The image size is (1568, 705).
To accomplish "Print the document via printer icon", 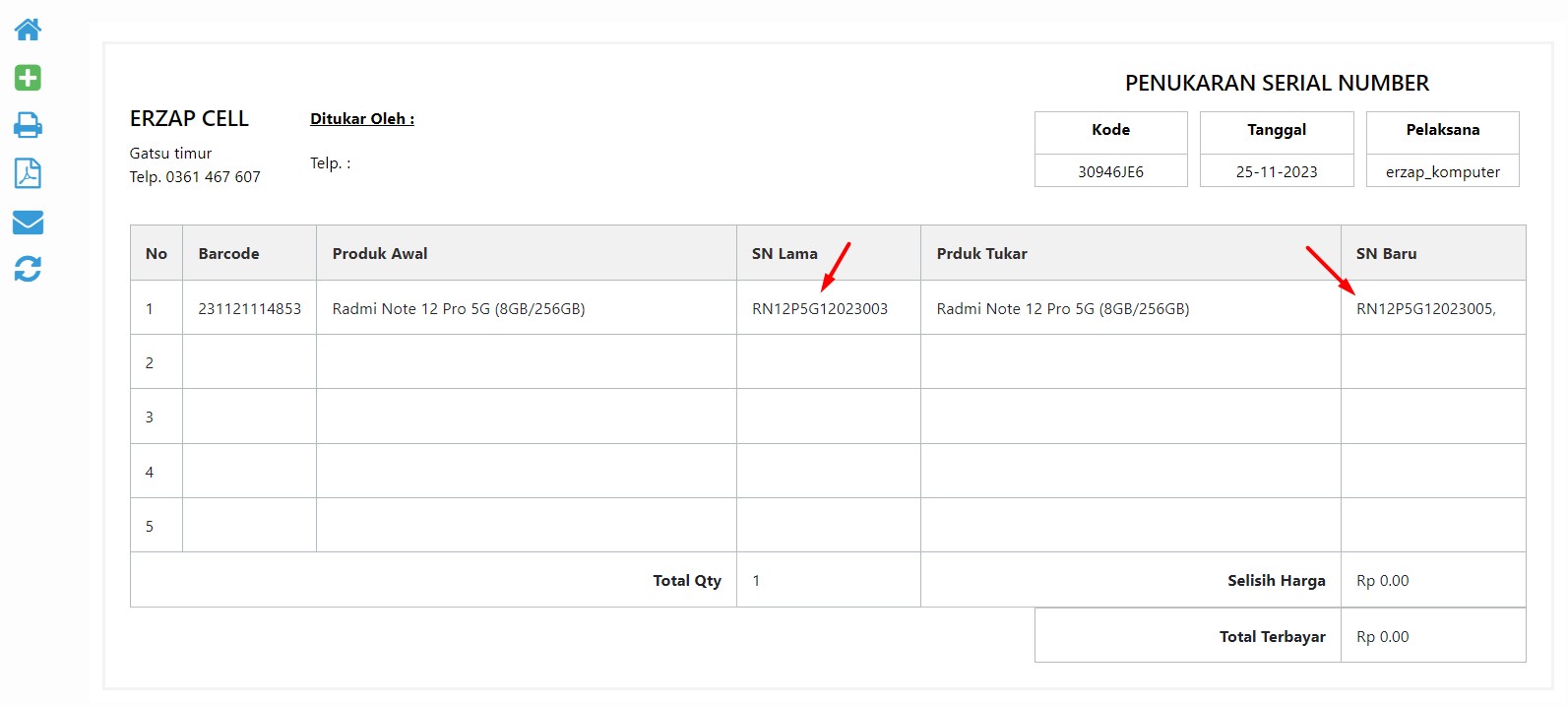I will tap(28, 125).
